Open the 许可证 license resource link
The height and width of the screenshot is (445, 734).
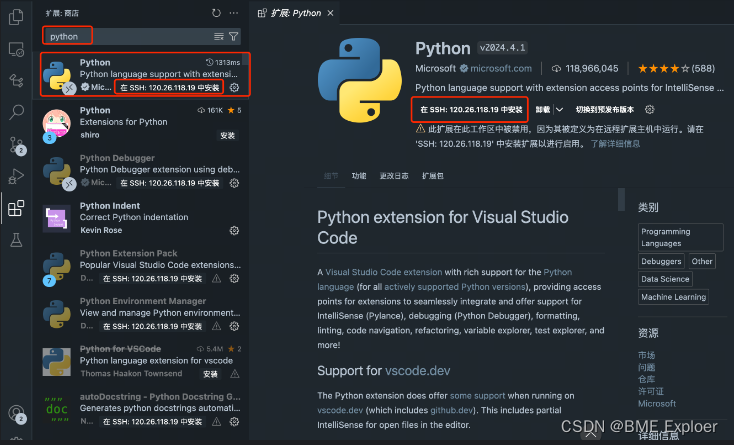tap(651, 391)
